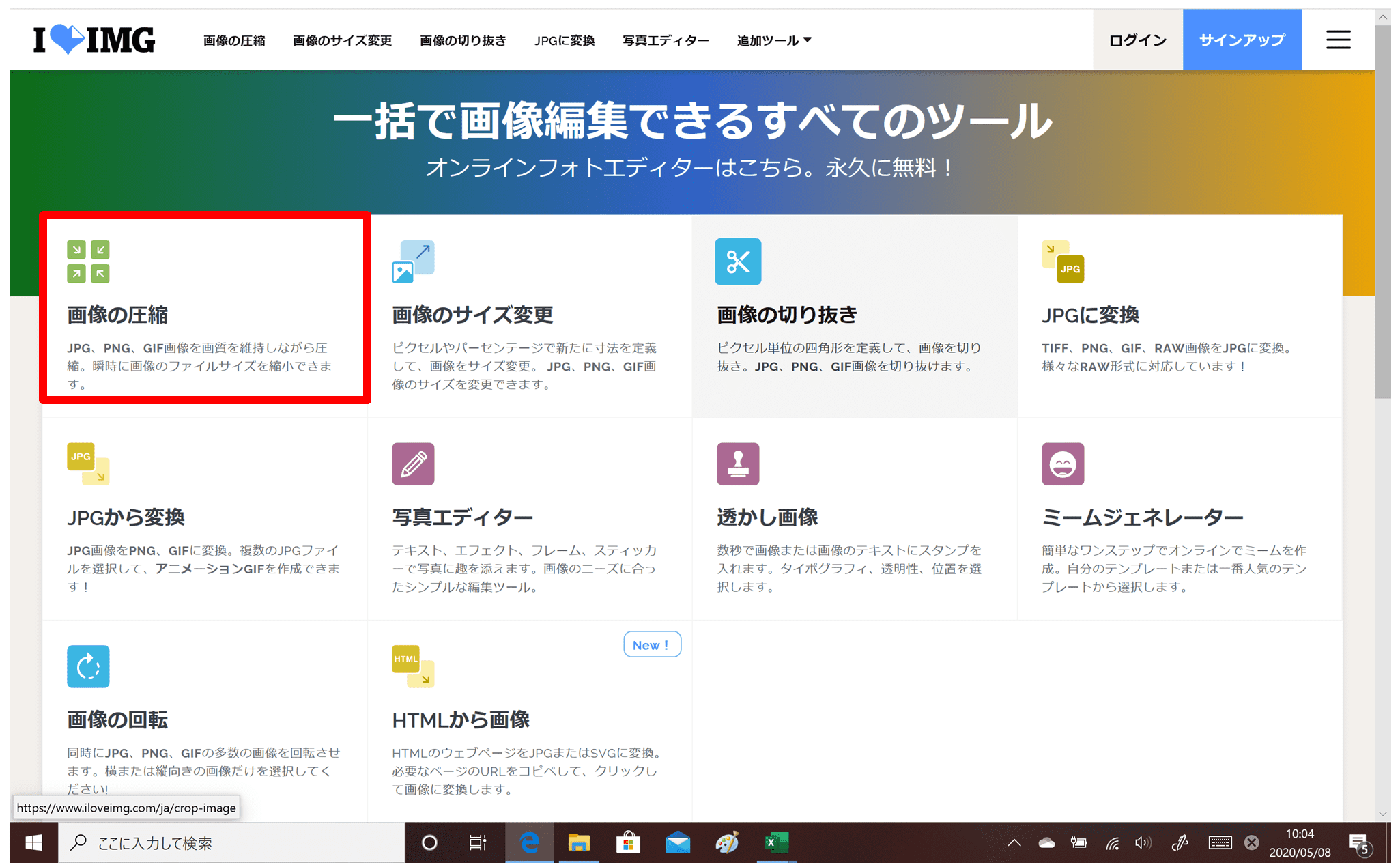The height and width of the screenshot is (867, 1400).
Task: Open Microsoft Store from taskbar
Action: pyautogui.click(x=628, y=843)
